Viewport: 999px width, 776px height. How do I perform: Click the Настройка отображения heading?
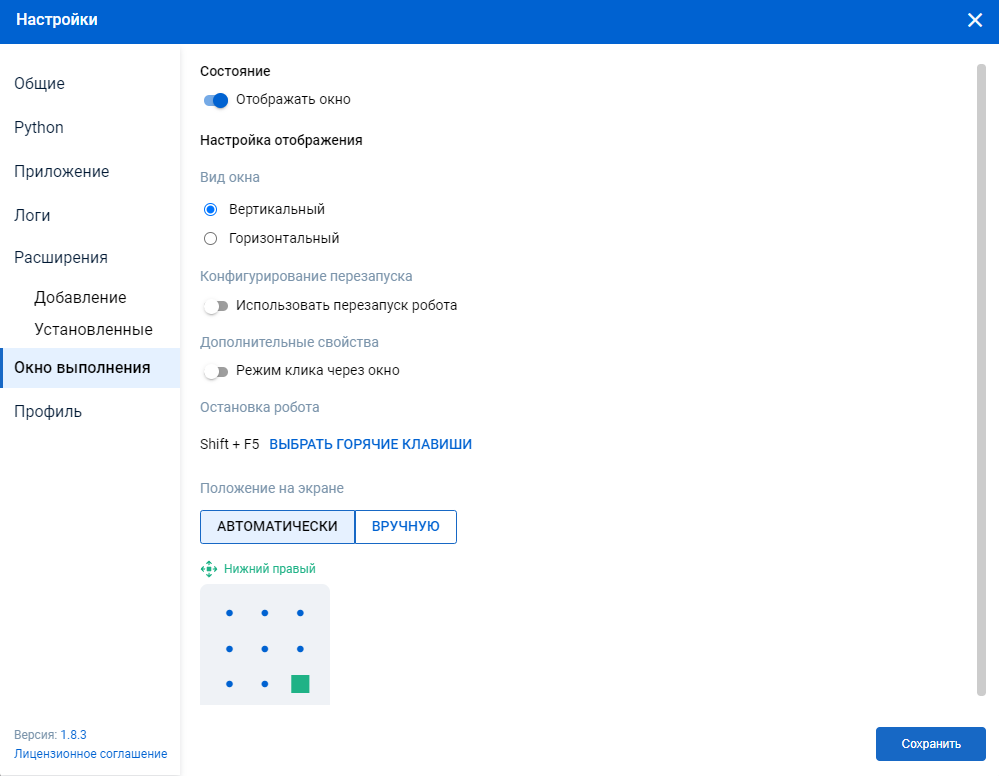(281, 140)
